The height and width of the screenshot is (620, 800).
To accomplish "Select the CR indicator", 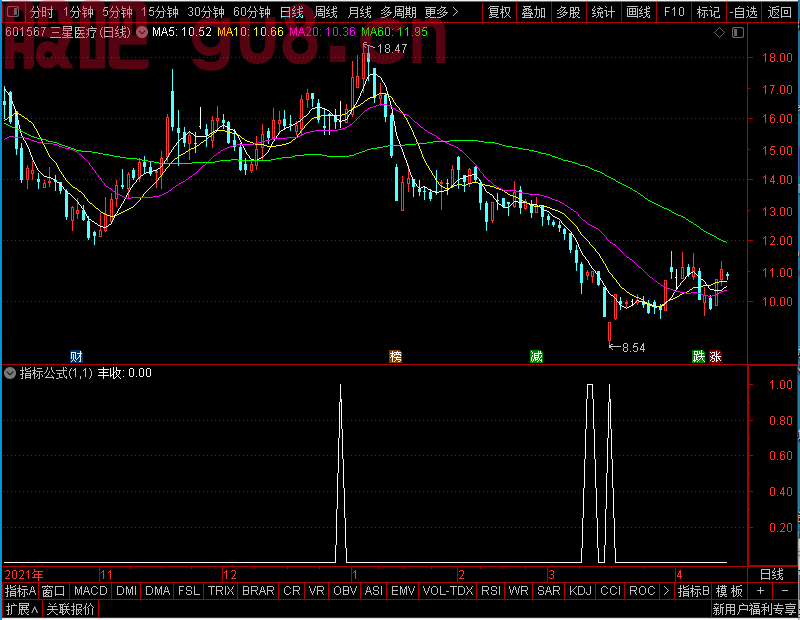I will pyautogui.click(x=292, y=591).
